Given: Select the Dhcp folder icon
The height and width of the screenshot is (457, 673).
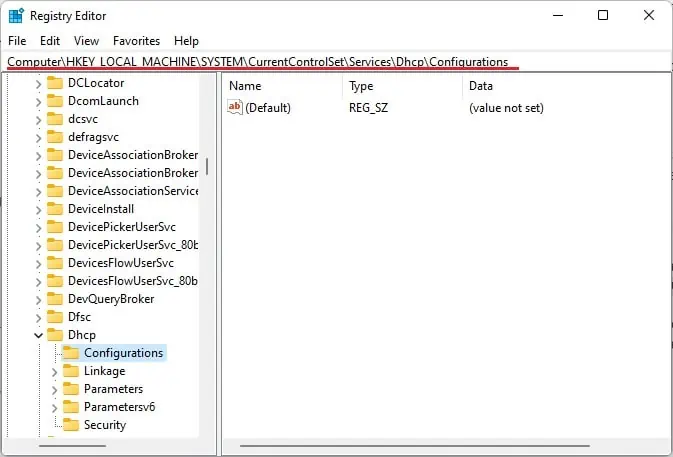Looking at the screenshot, I should pos(55,335).
